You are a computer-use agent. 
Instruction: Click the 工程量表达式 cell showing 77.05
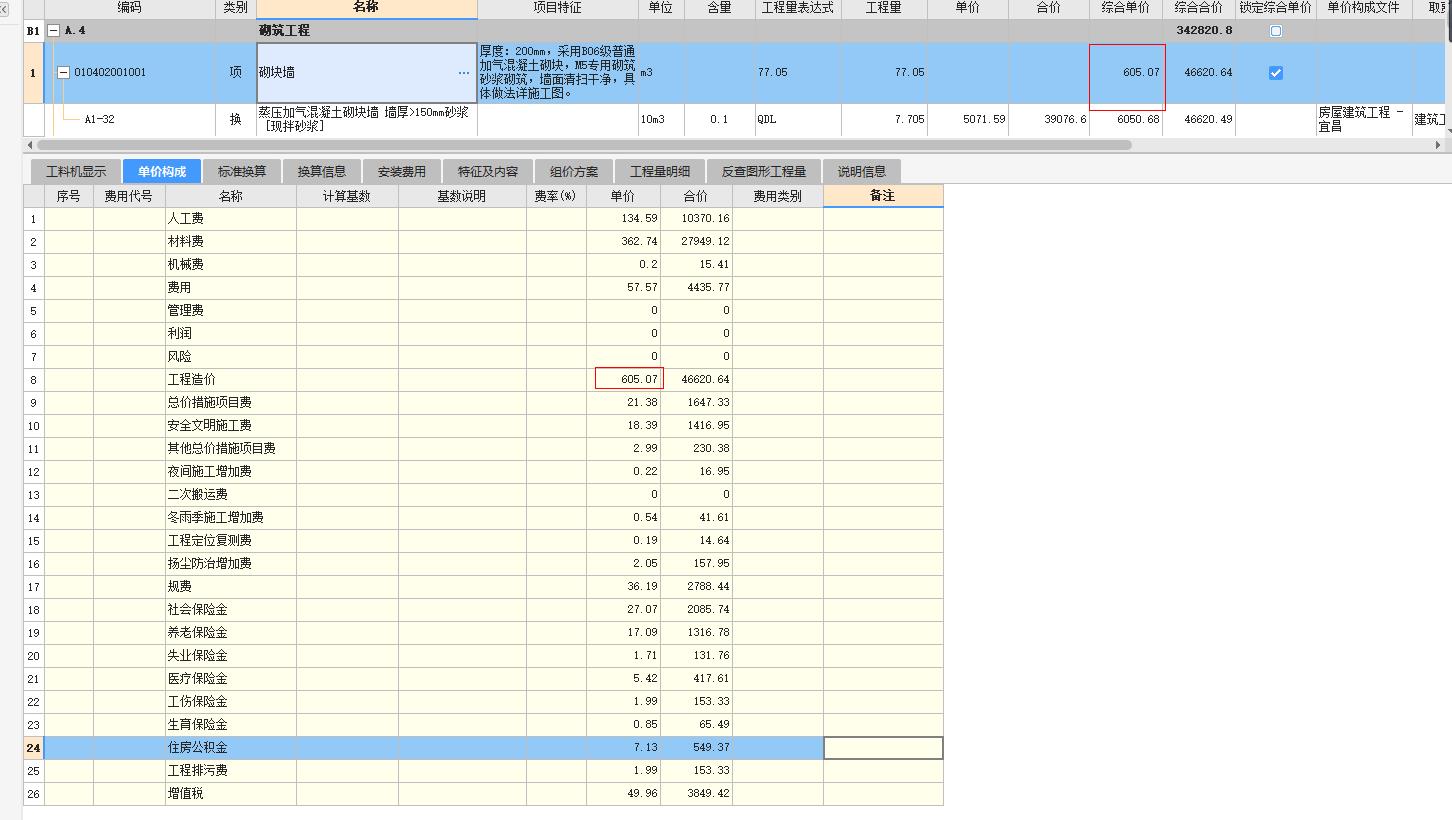[x=798, y=73]
